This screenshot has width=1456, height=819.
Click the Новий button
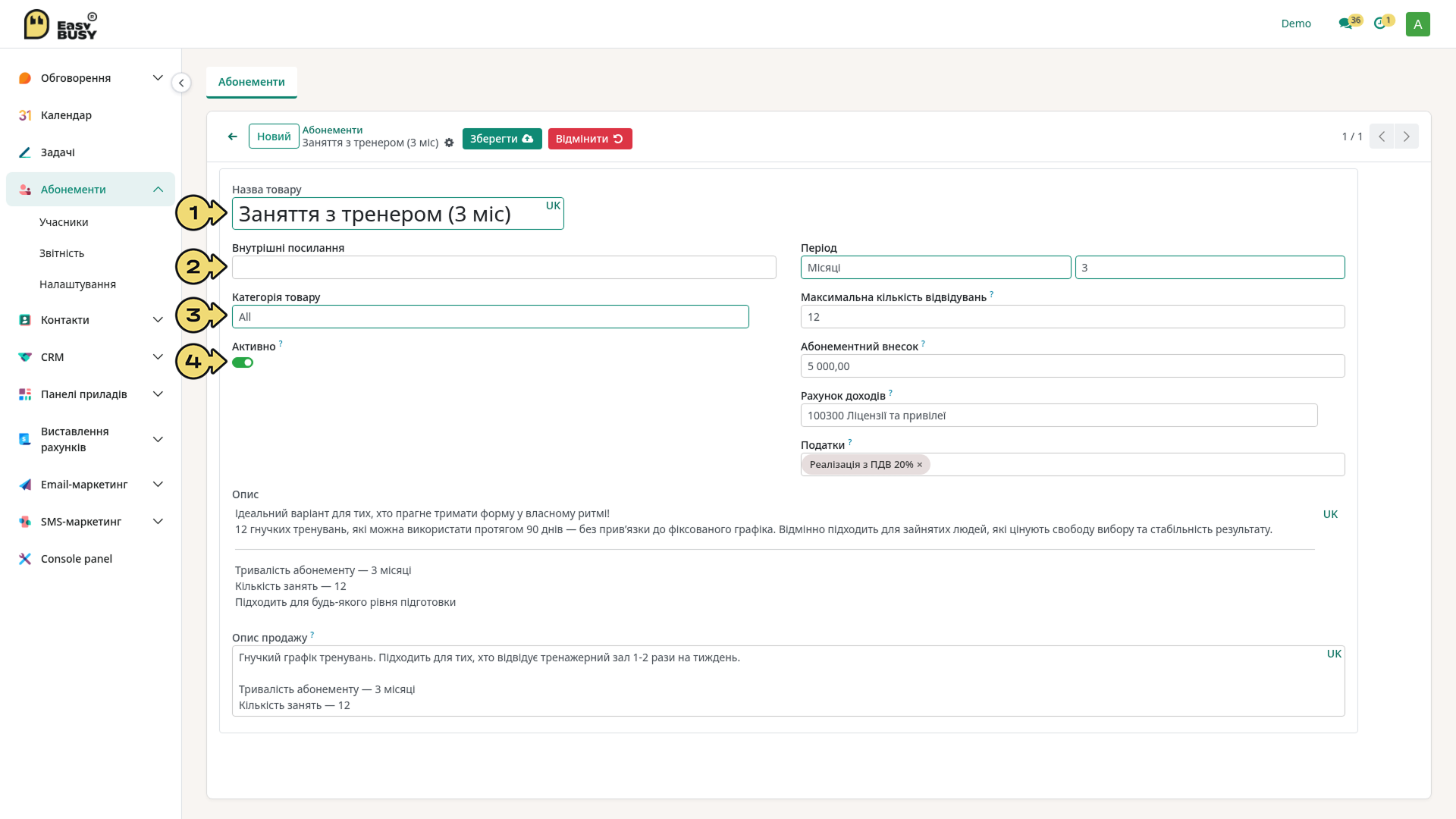tap(274, 136)
